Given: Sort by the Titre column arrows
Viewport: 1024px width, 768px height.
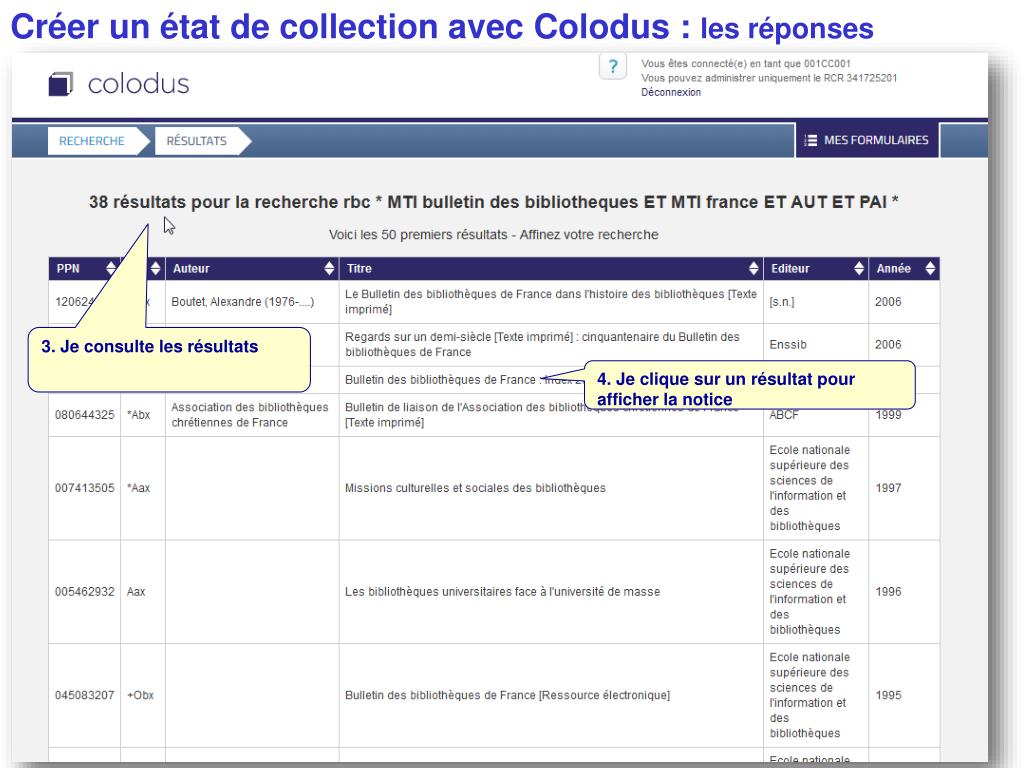Looking at the screenshot, I should coord(754,268).
